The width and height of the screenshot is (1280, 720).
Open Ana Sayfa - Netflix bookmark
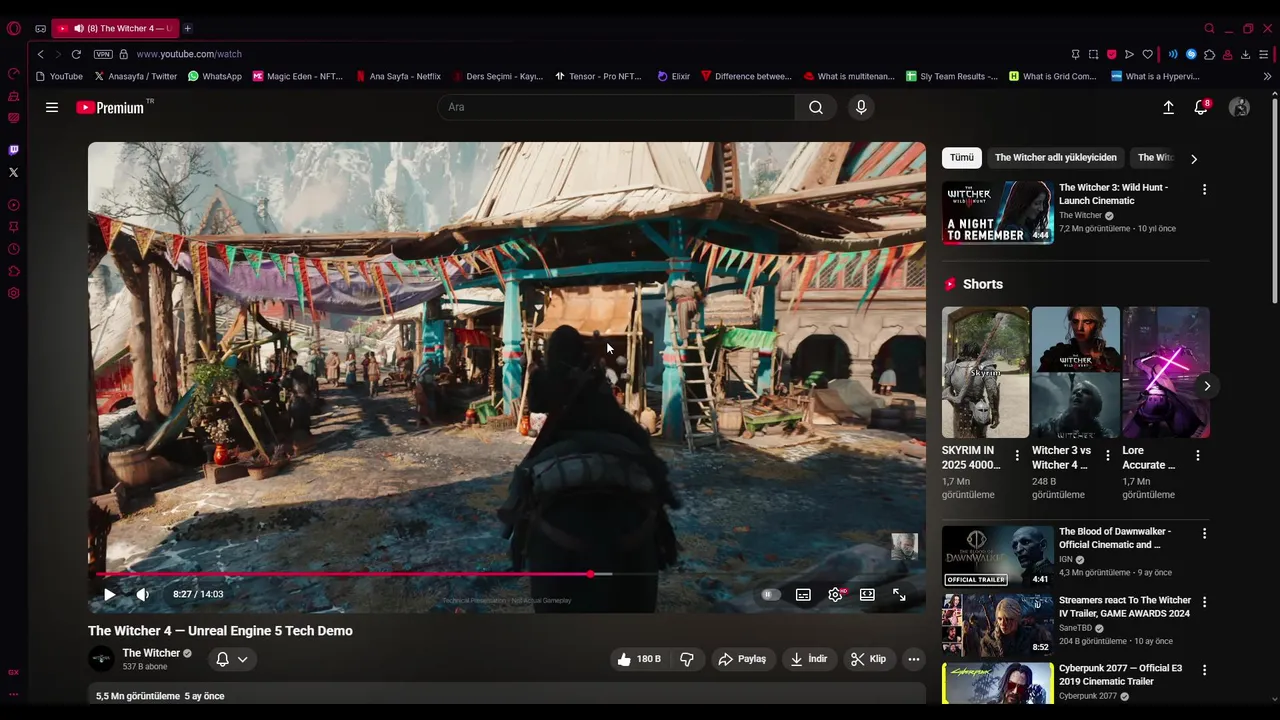[x=398, y=76]
